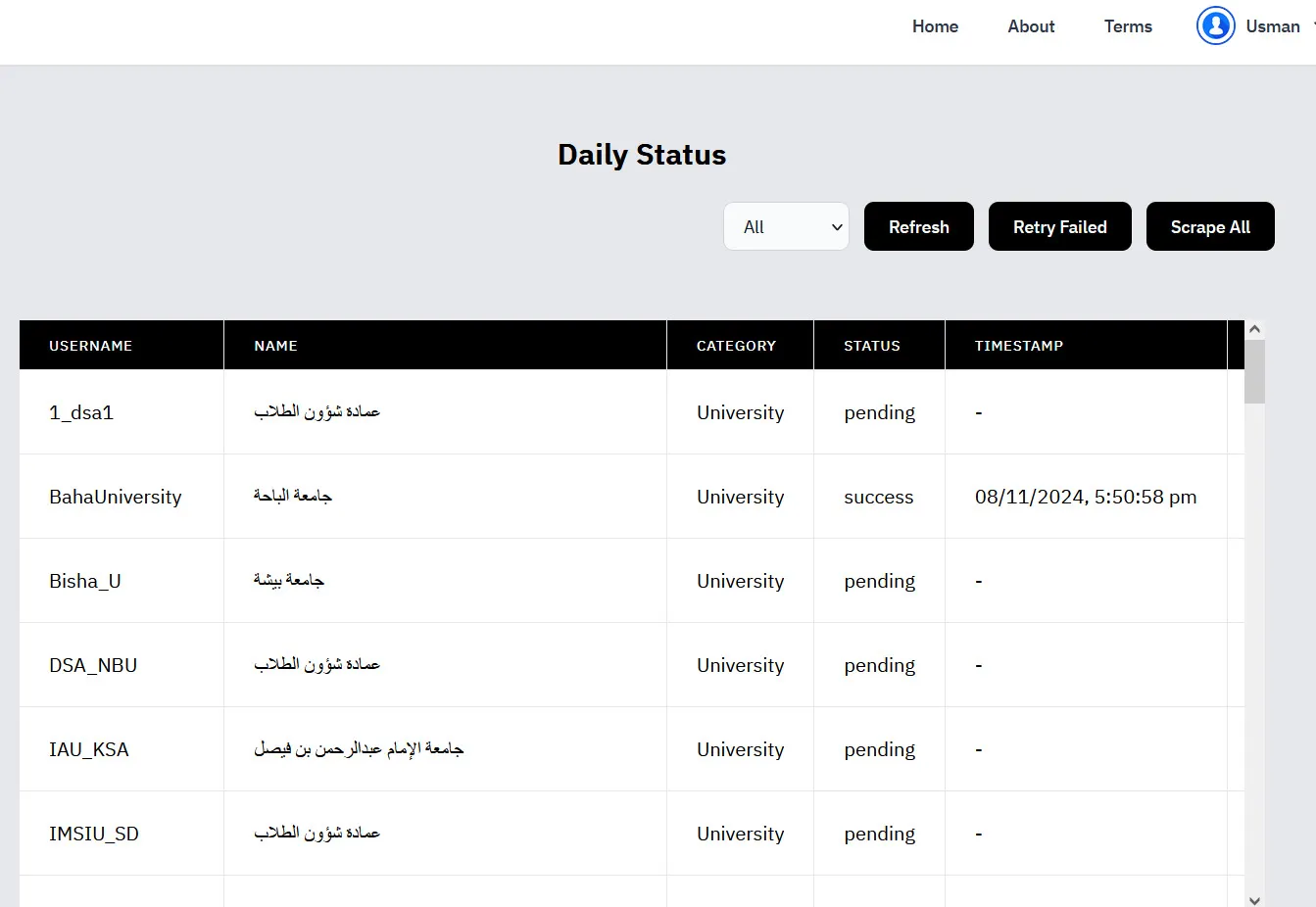Click the Arabic name in IAU_KSA row
Image resolution: width=1316 pixels, height=907 pixels.
(x=359, y=749)
